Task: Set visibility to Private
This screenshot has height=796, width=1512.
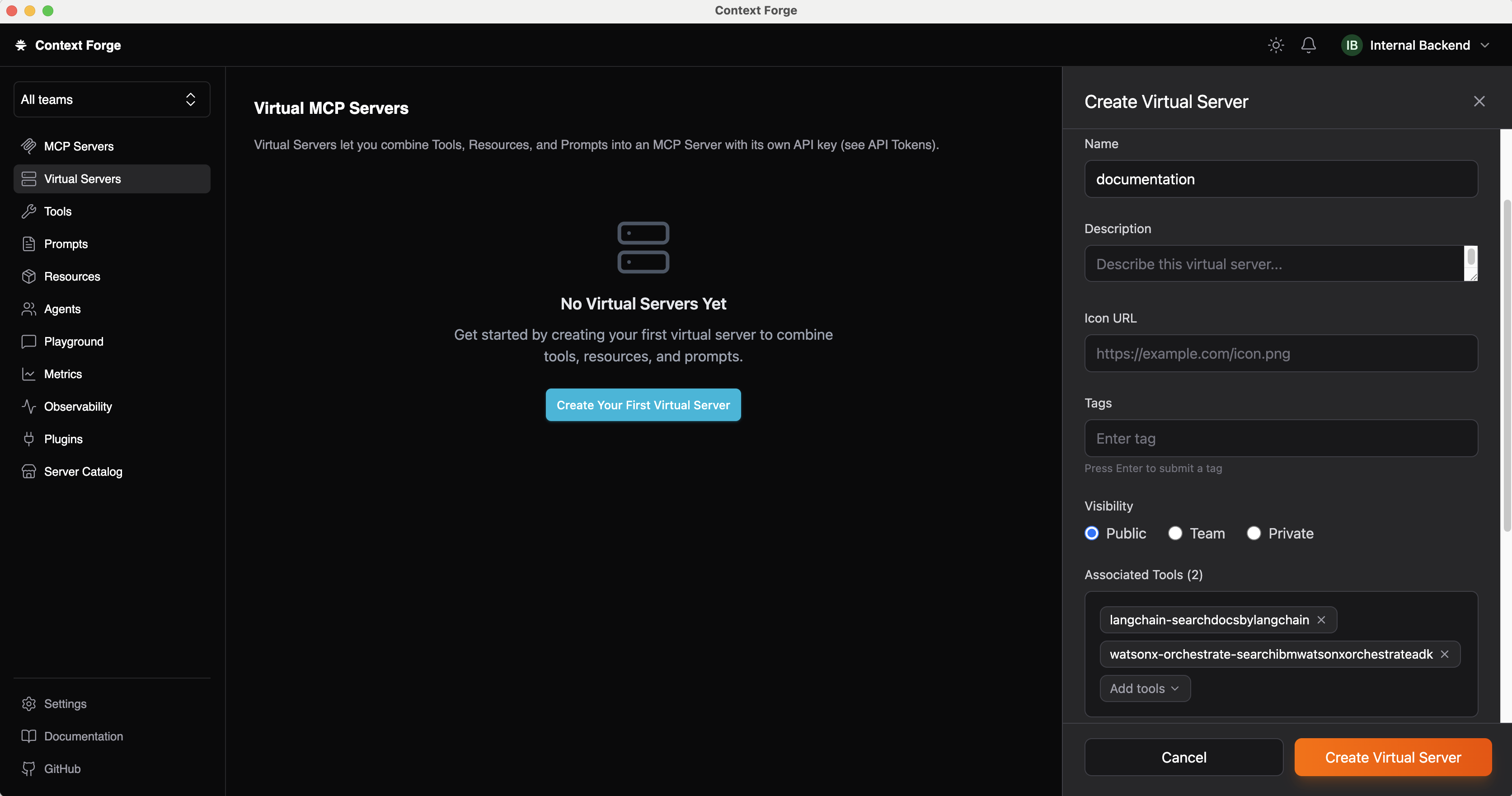Action: point(1254,533)
